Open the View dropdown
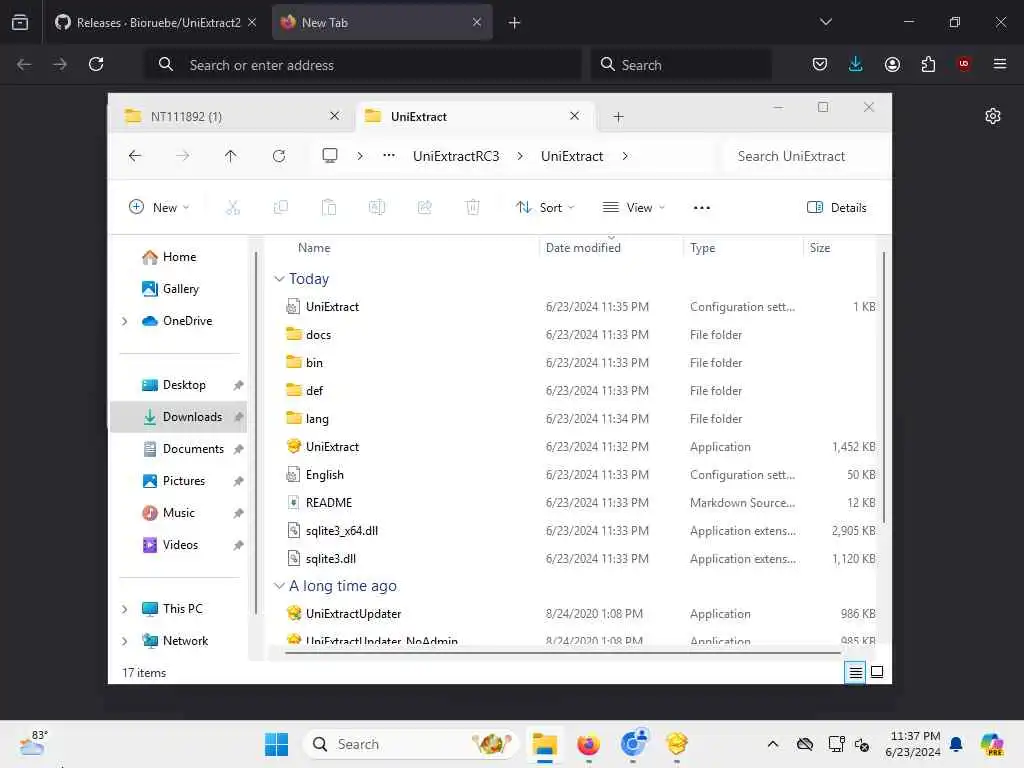The image size is (1024, 768). tap(633, 208)
